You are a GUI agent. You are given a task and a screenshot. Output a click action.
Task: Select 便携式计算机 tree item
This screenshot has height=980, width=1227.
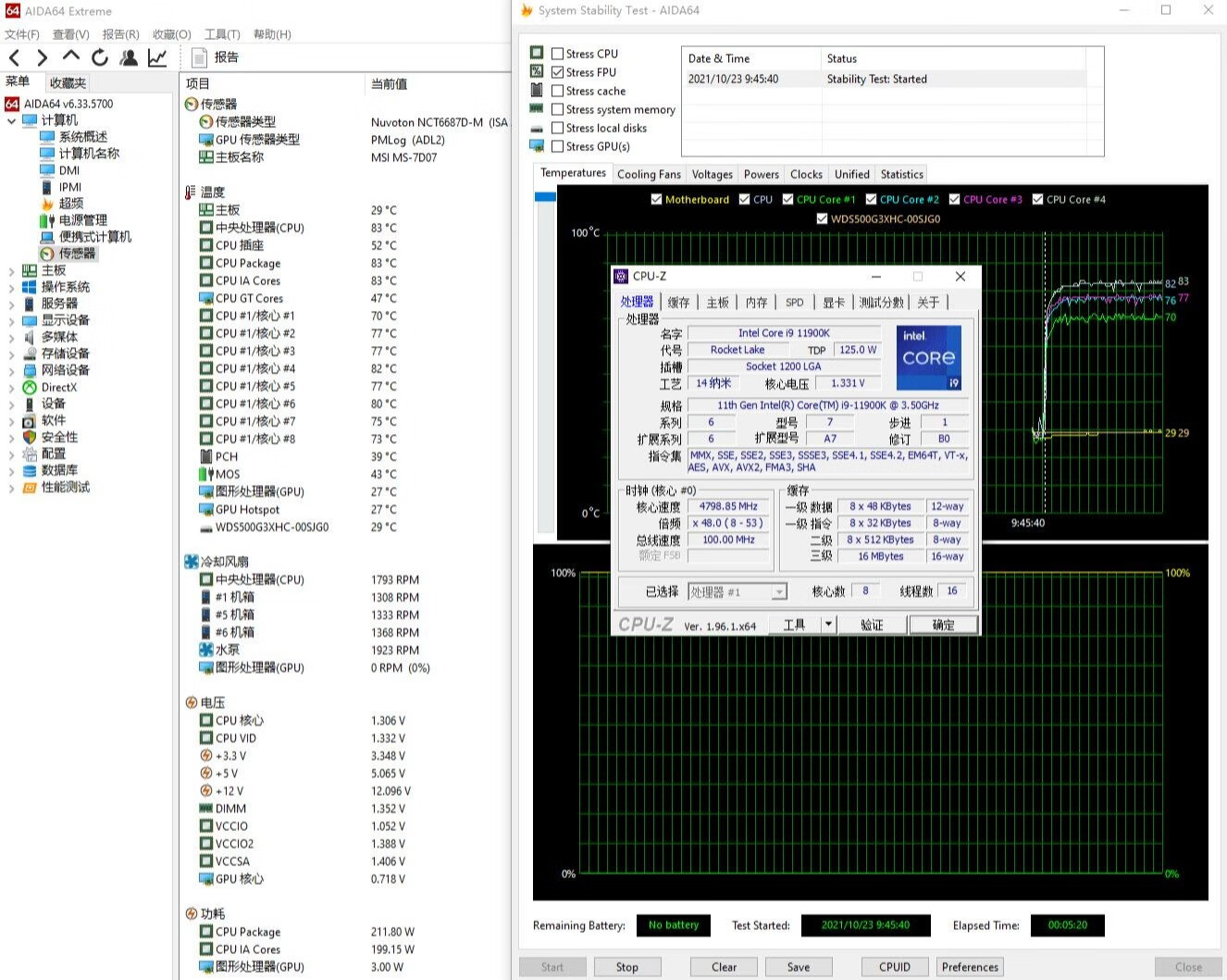pyautogui.click(x=94, y=236)
